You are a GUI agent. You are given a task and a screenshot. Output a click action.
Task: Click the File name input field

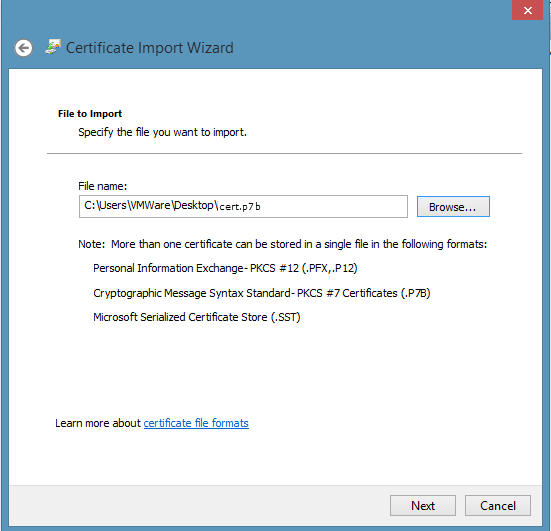(x=243, y=206)
